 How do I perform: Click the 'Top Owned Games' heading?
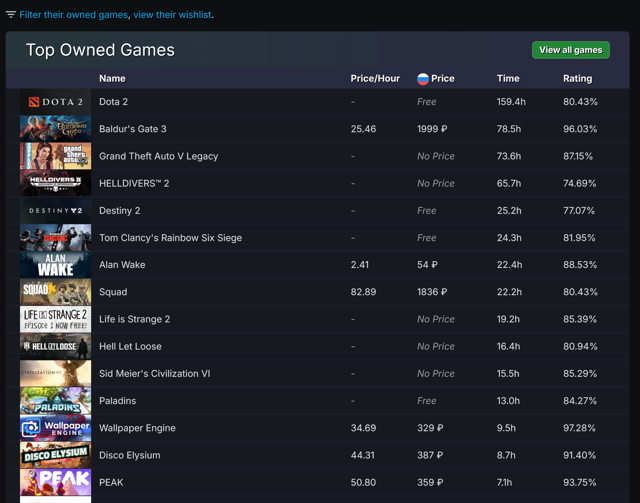pyautogui.click(x=100, y=50)
